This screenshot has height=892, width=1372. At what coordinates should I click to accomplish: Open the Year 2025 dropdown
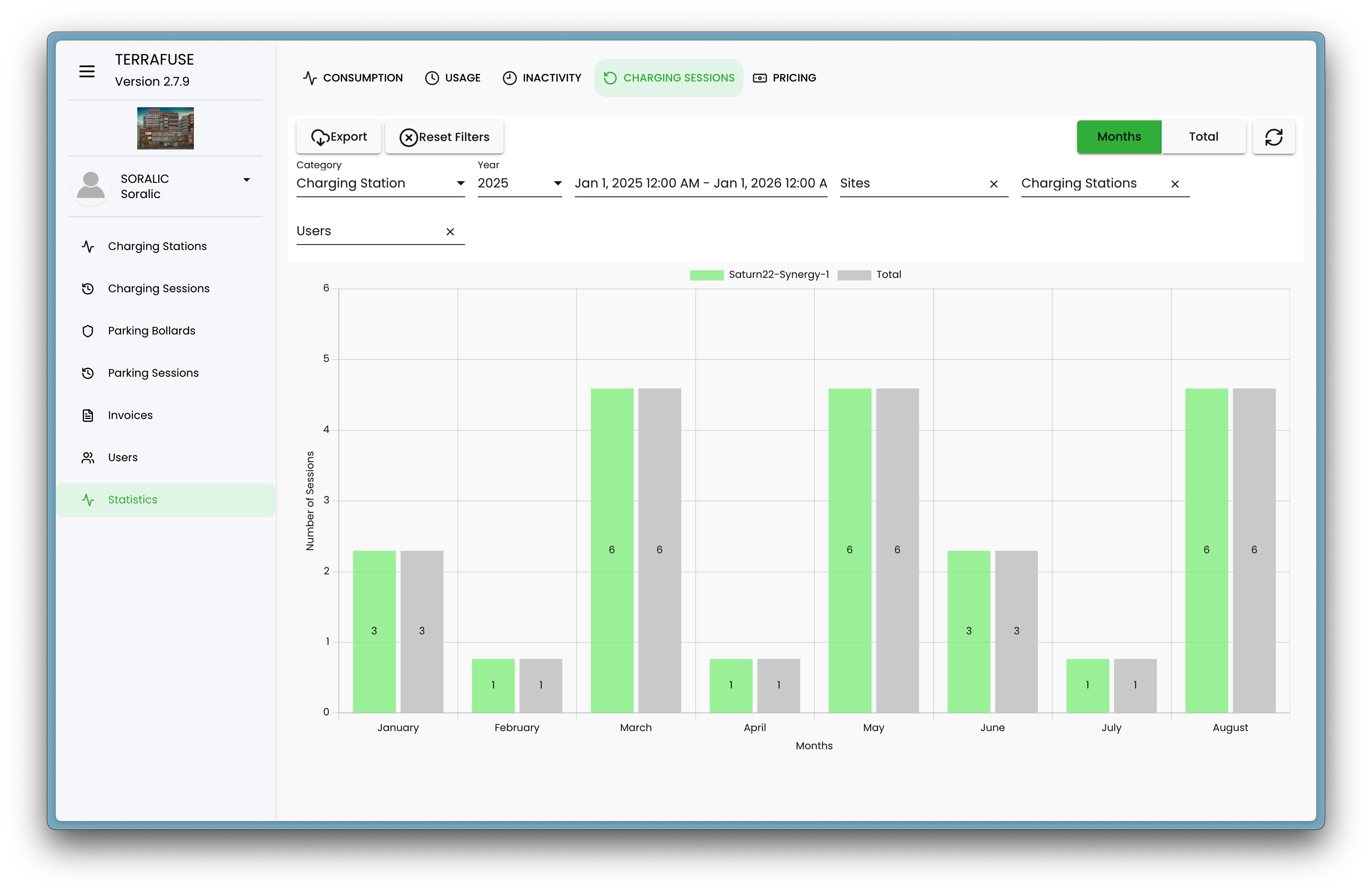coord(519,183)
